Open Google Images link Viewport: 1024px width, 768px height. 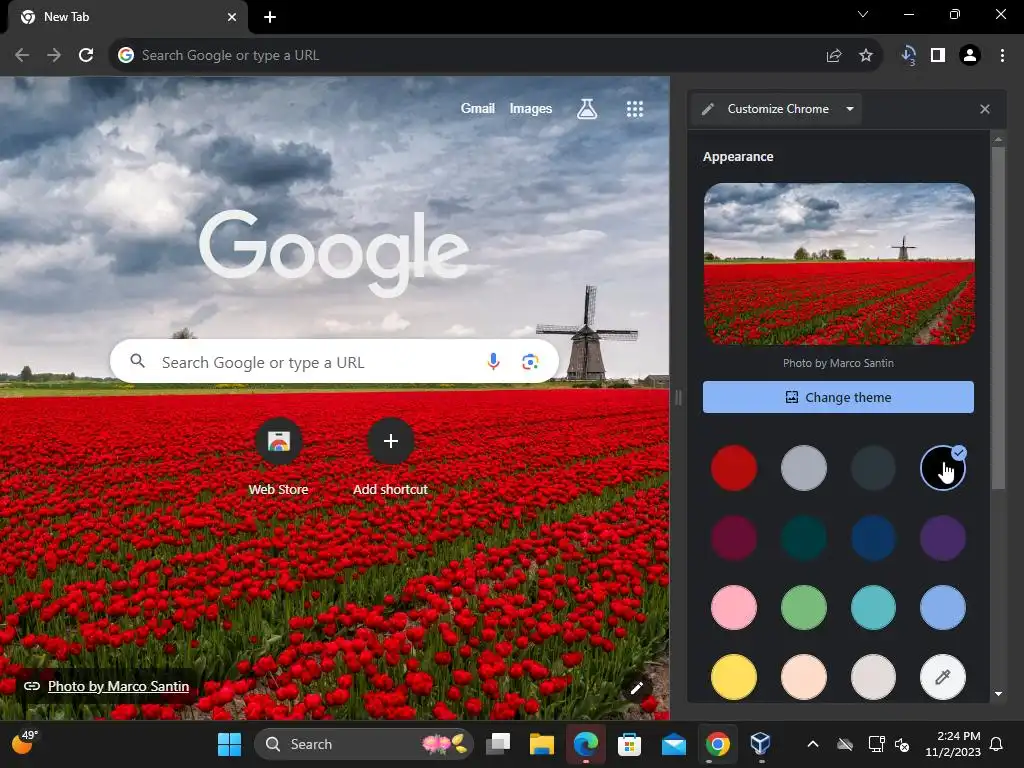[x=530, y=108]
